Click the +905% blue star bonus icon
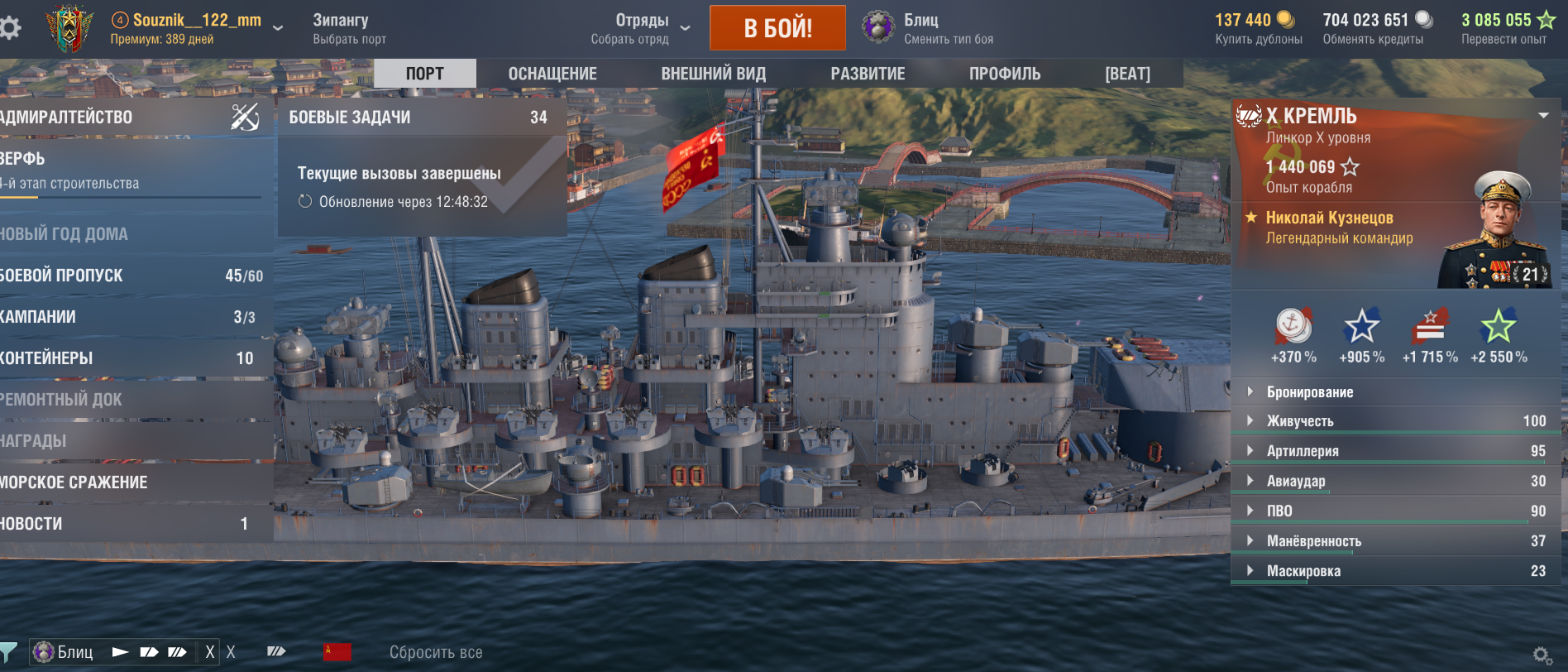The image size is (1568, 672). 1361,326
